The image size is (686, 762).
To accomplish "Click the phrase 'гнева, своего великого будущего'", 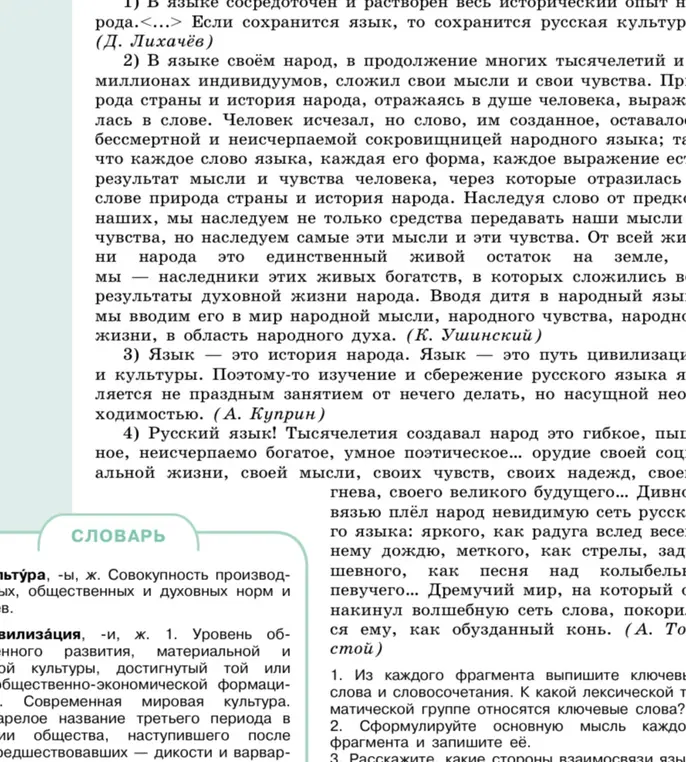I will (473, 493).
